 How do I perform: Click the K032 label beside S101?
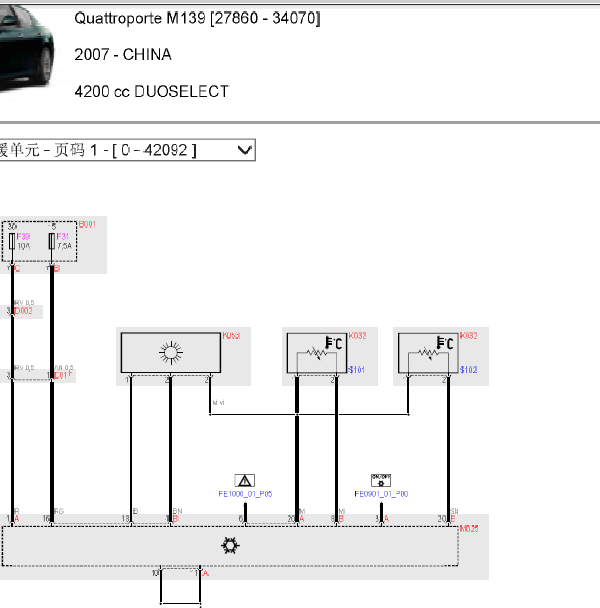point(357,336)
